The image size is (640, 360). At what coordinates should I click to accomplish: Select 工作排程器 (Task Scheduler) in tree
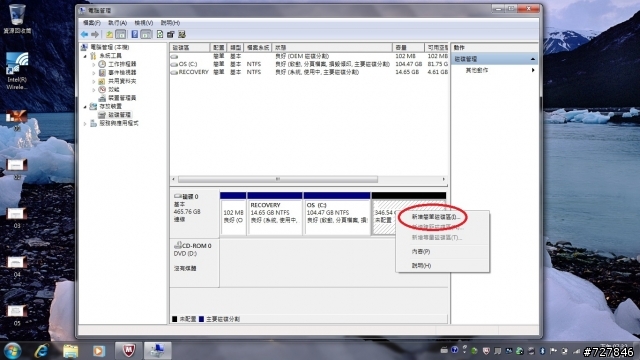click(x=122, y=64)
